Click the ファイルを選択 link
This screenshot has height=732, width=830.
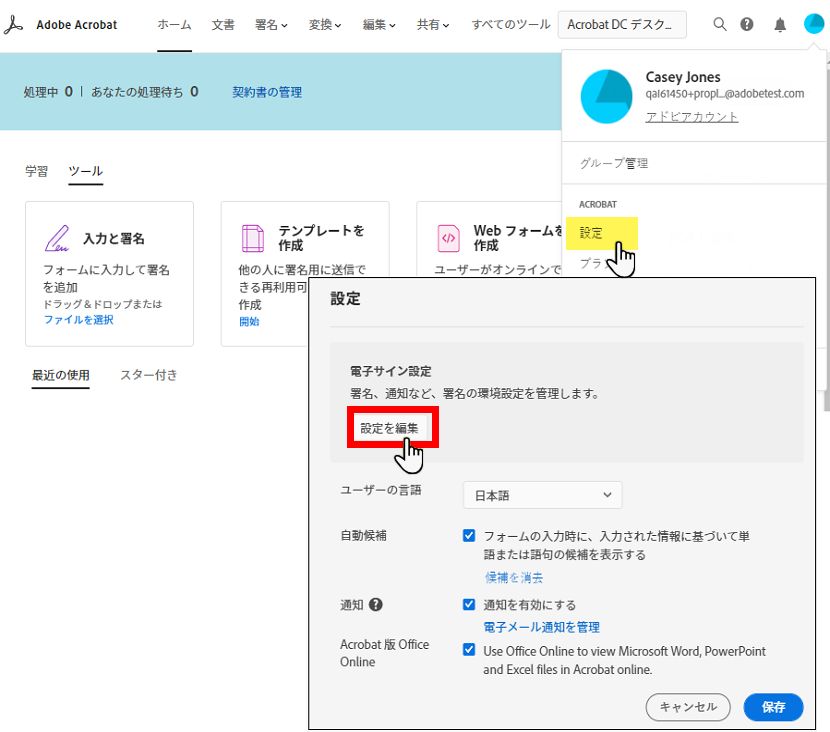(x=78, y=320)
